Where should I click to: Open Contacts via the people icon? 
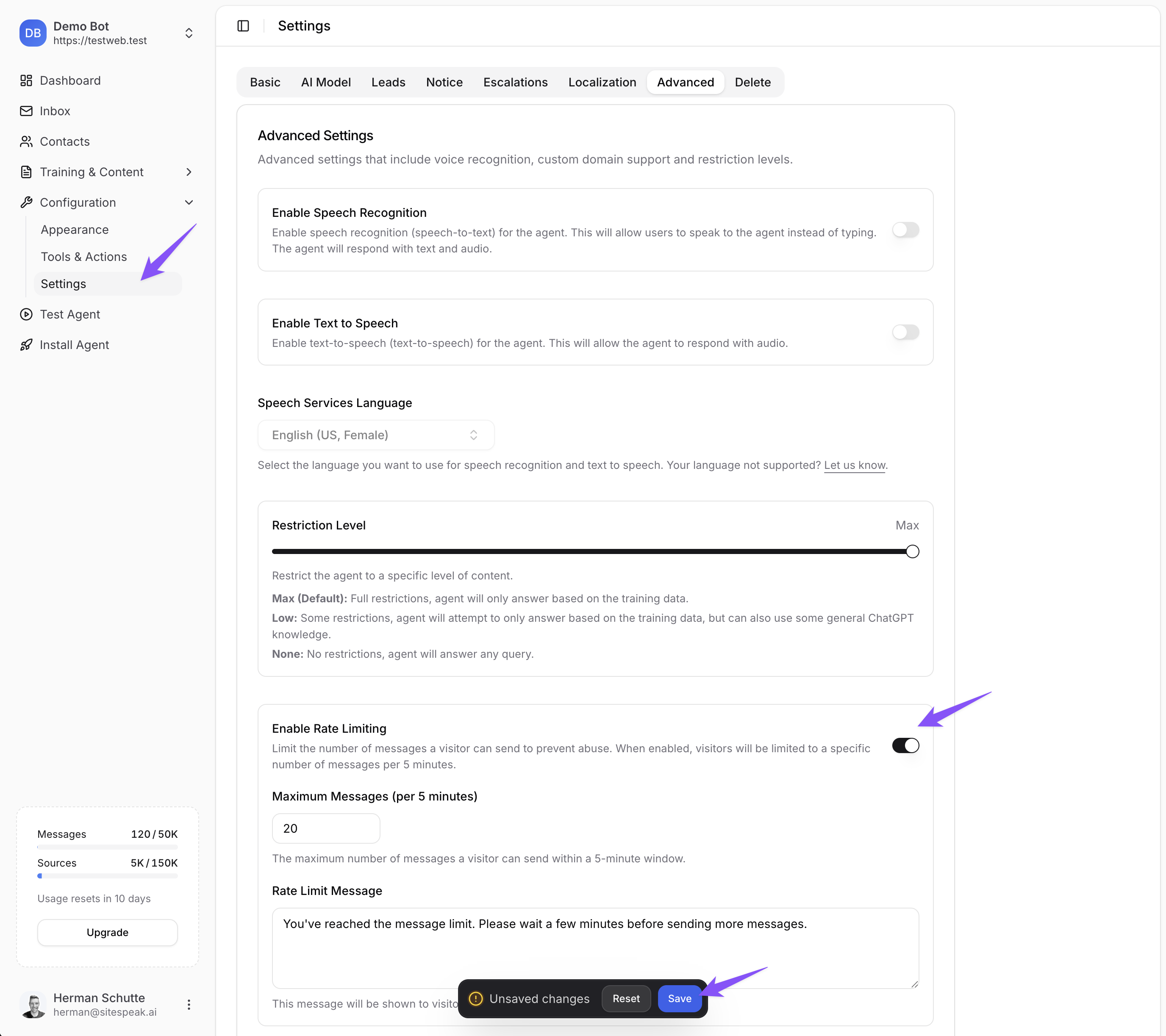pyautogui.click(x=26, y=141)
